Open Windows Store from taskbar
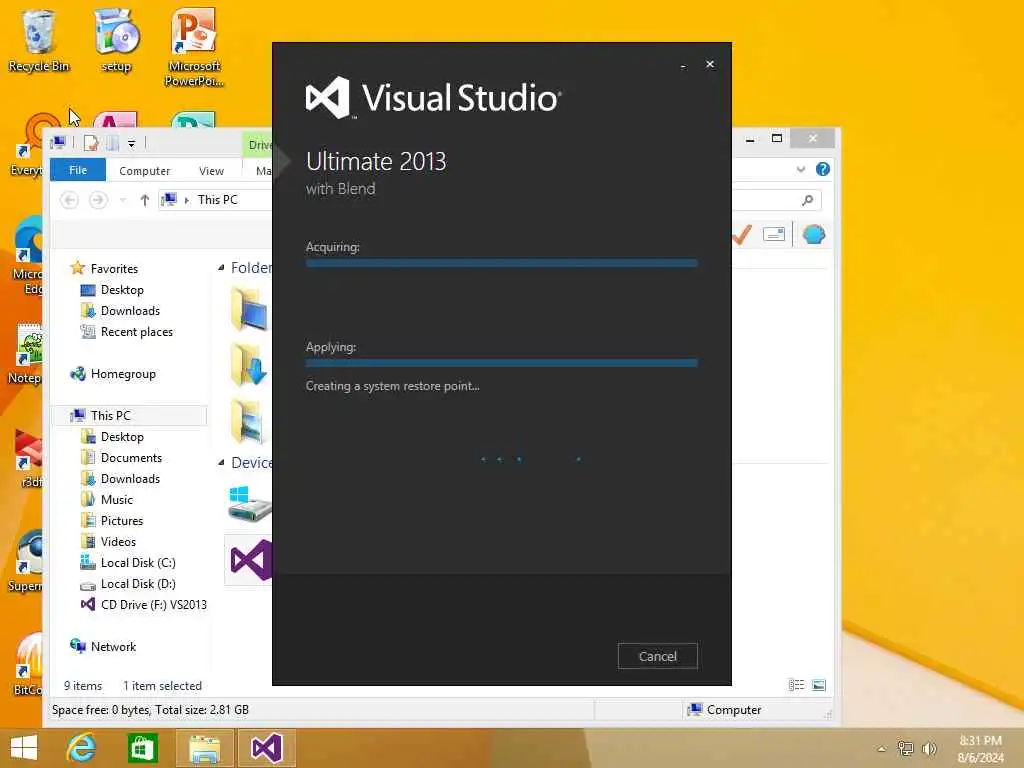The image size is (1024, 768). [142, 748]
